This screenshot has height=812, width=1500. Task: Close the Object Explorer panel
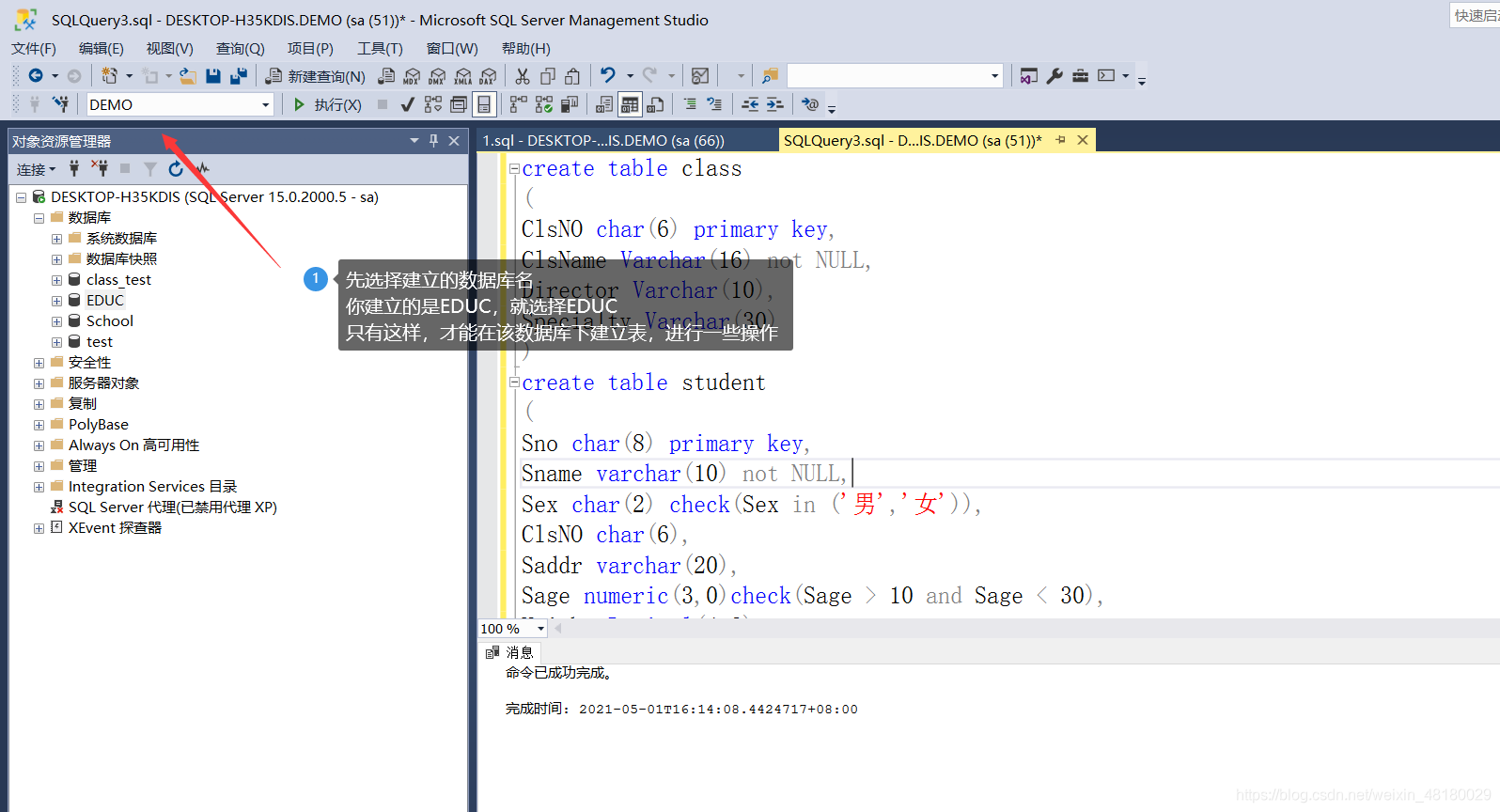[x=454, y=141]
